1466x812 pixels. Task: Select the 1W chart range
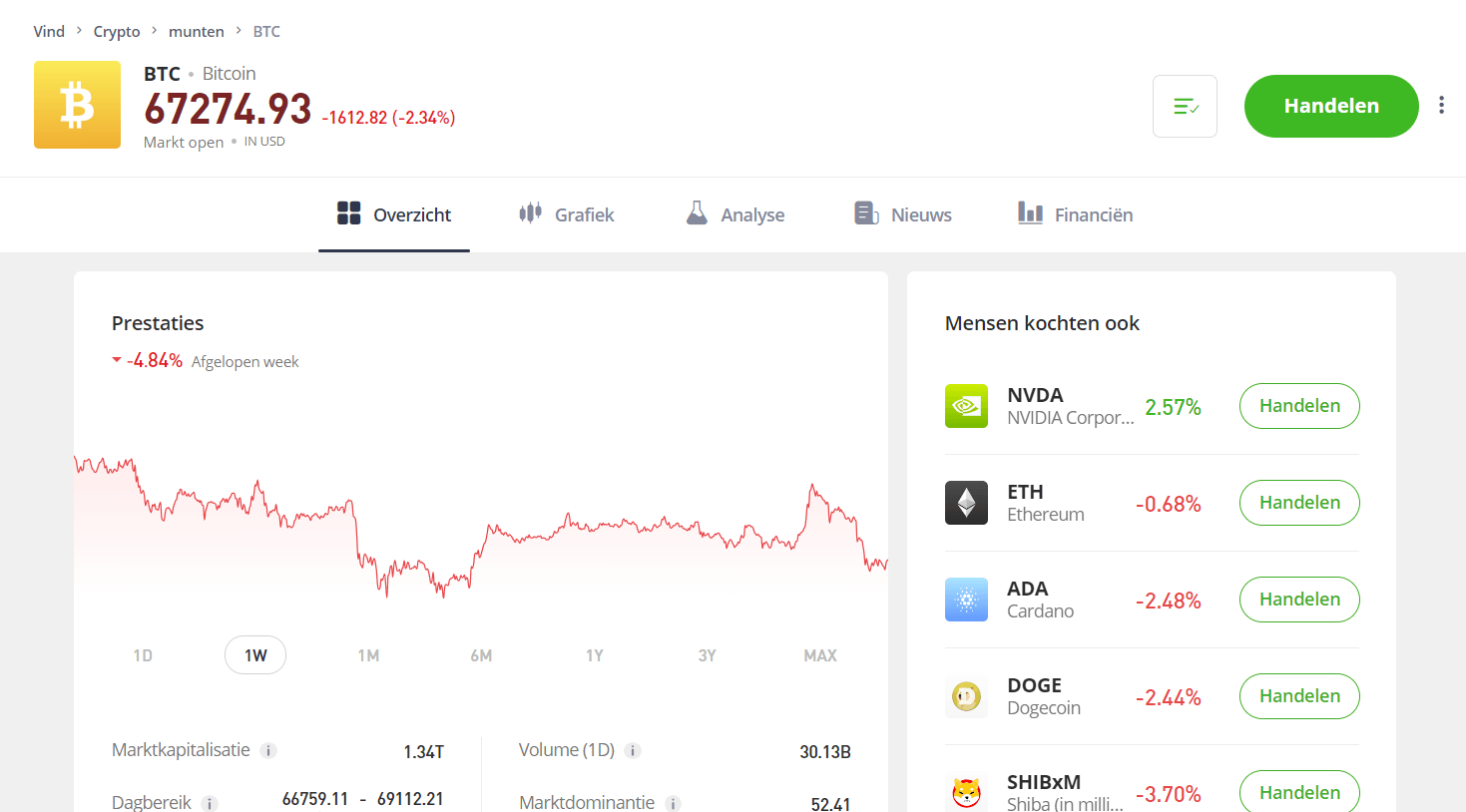coord(255,655)
